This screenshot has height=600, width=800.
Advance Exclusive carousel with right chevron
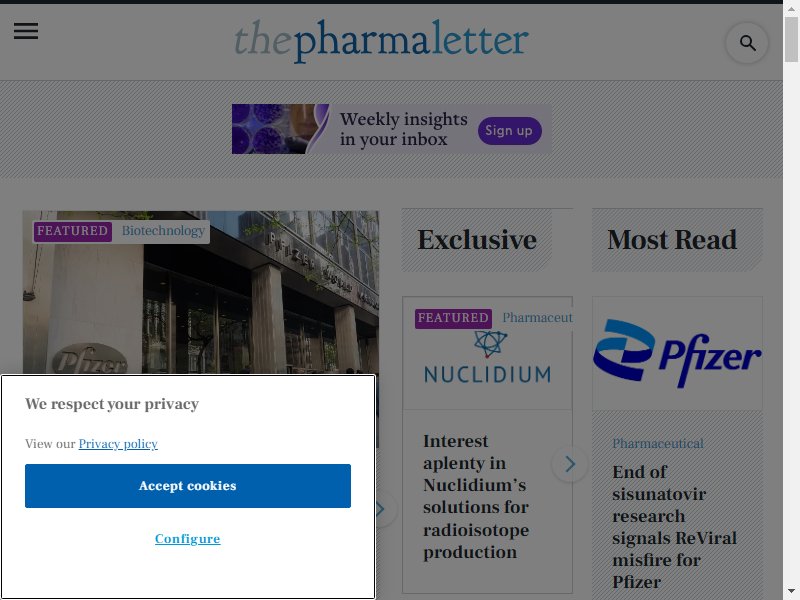tap(570, 464)
